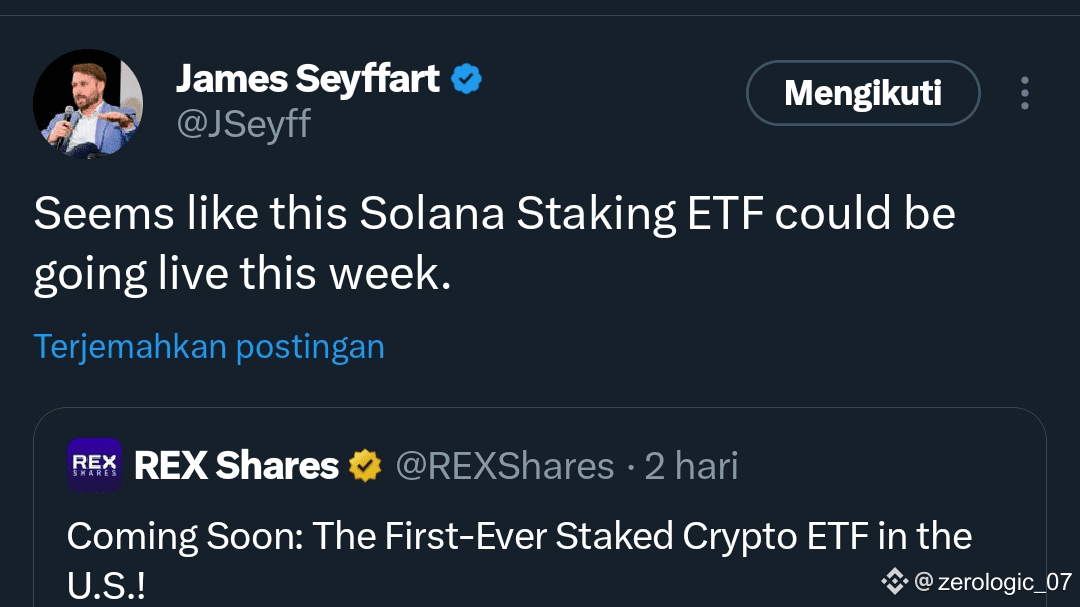Open the REX Shares account name

(237, 466)
